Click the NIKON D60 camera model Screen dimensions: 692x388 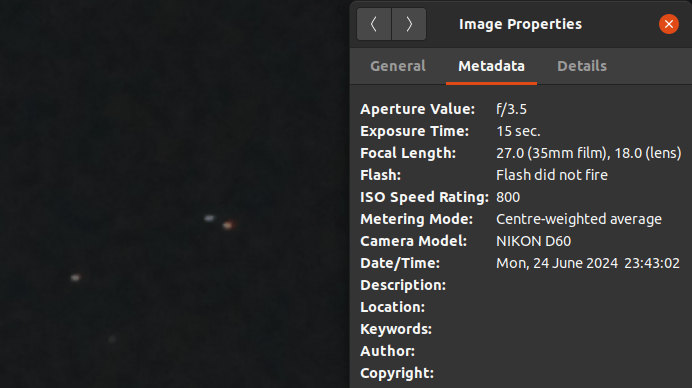pyautogui.click(x=533, y=241)
